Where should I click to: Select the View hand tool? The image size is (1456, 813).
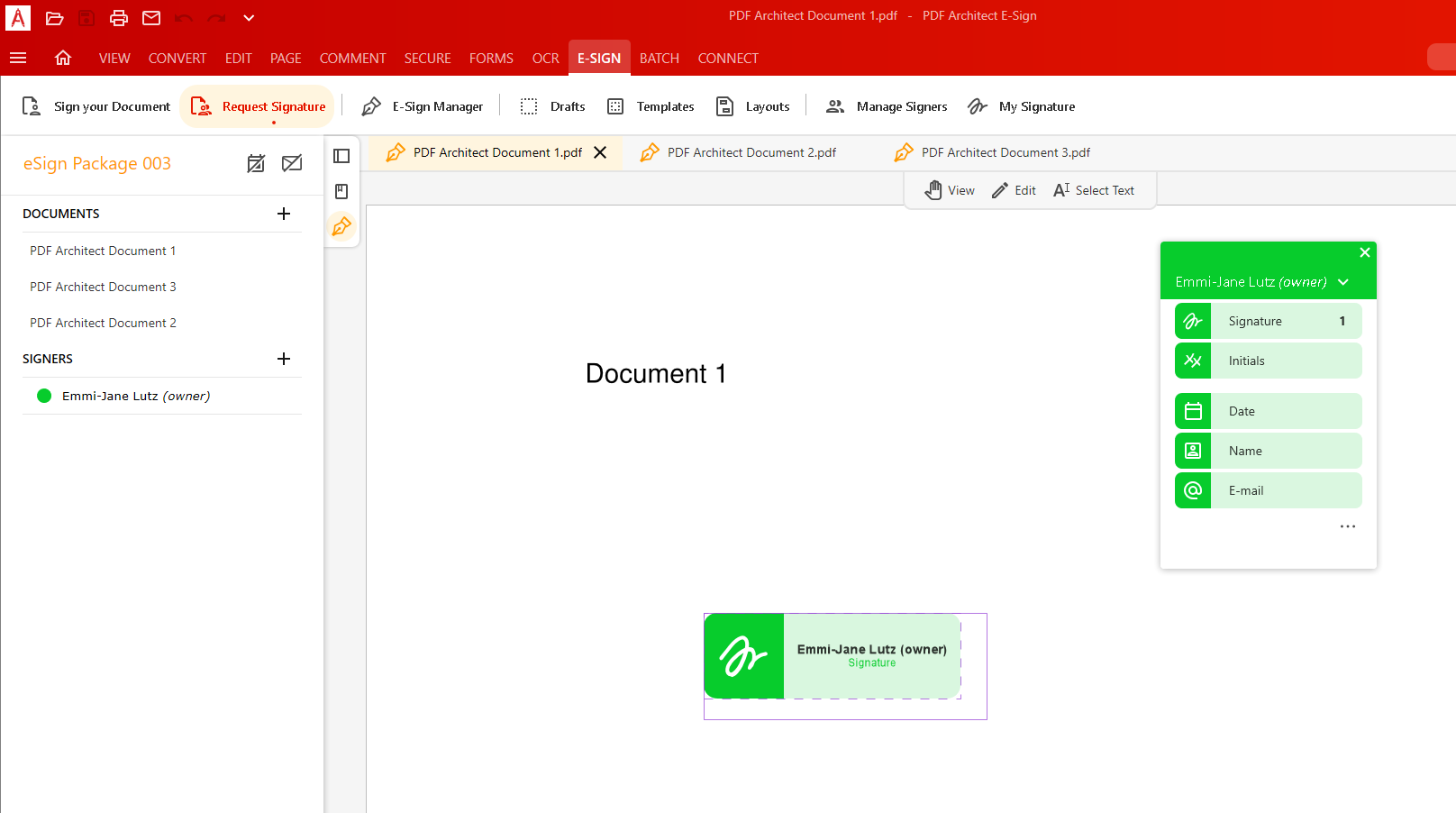pos(950,190)
